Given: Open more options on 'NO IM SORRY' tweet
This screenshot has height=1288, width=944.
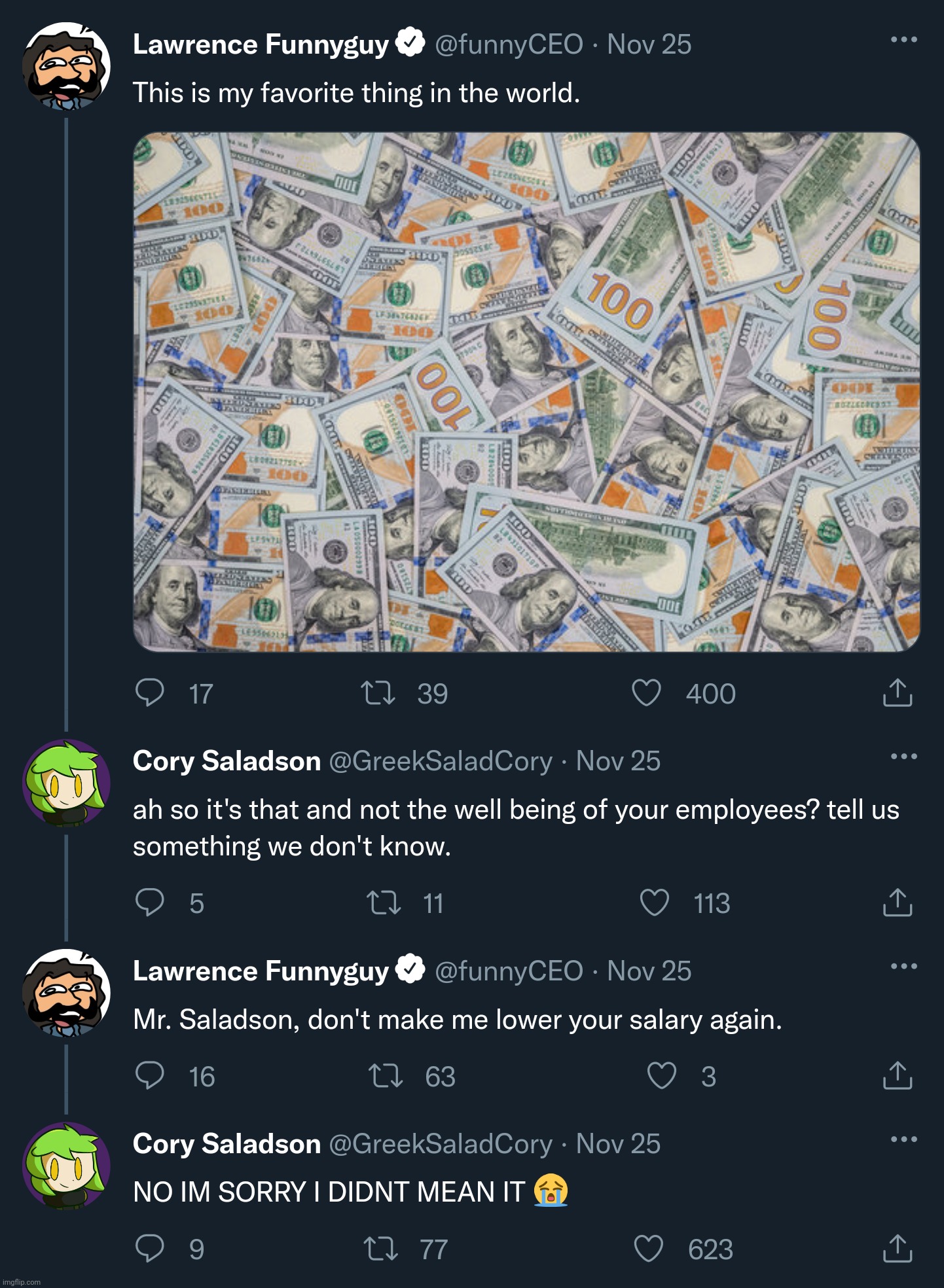Looking at the screenshot, I should [903, 1139].
